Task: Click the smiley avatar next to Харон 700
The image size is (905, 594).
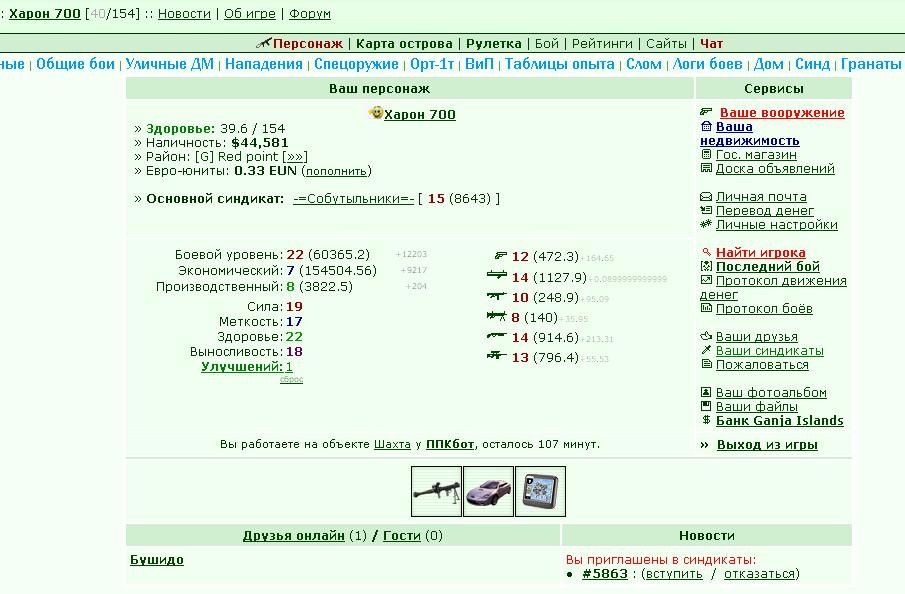Action: (x=376, y=113)
